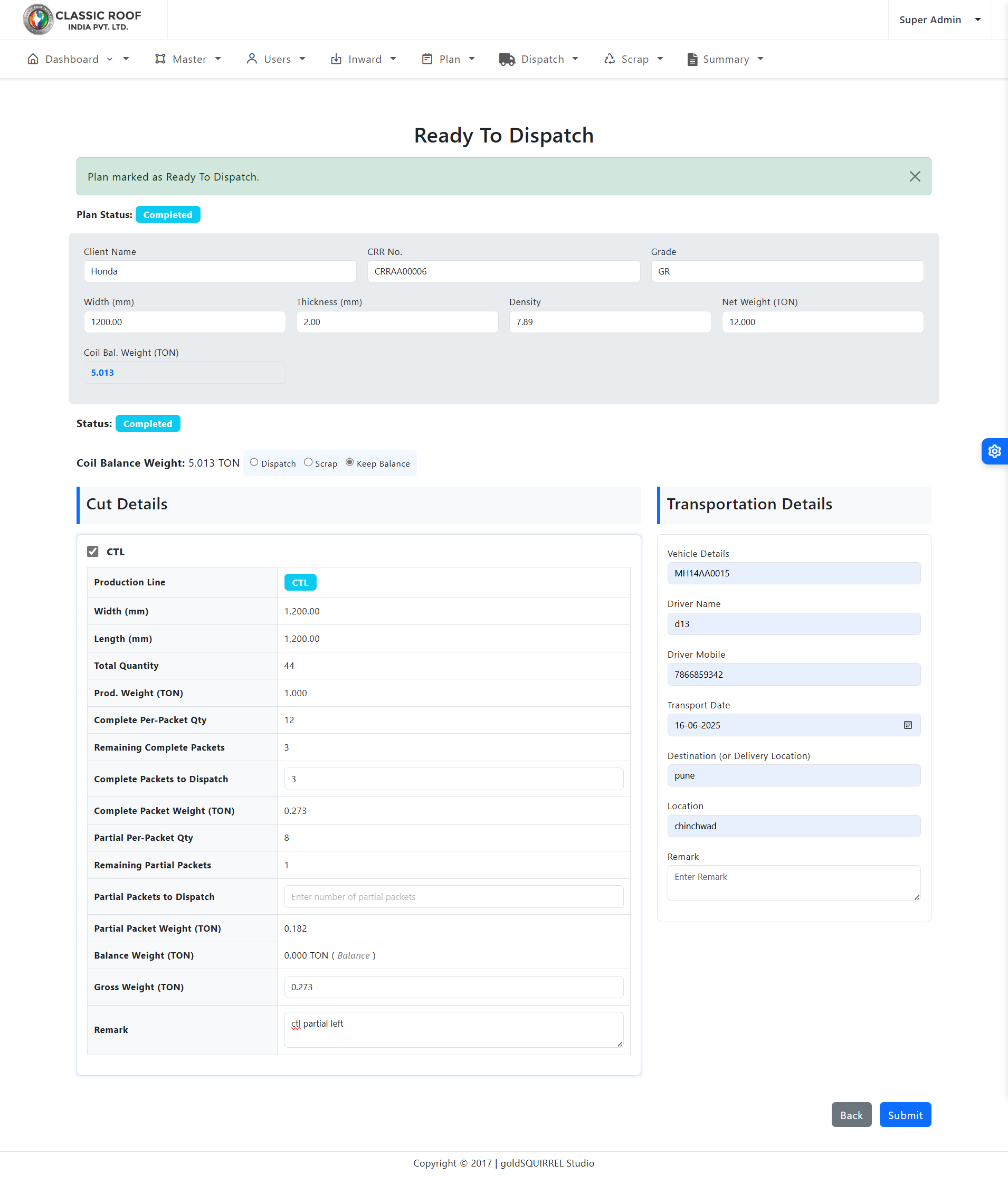Uncheck the CTL checkbox
1008x1194 pixels.
(x=92, y=551)
